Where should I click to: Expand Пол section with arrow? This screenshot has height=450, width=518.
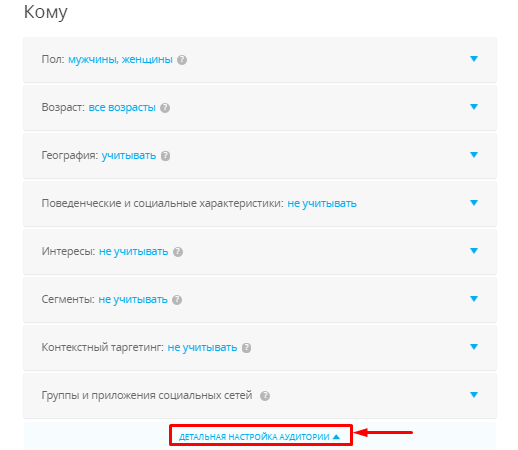(474, 59)
